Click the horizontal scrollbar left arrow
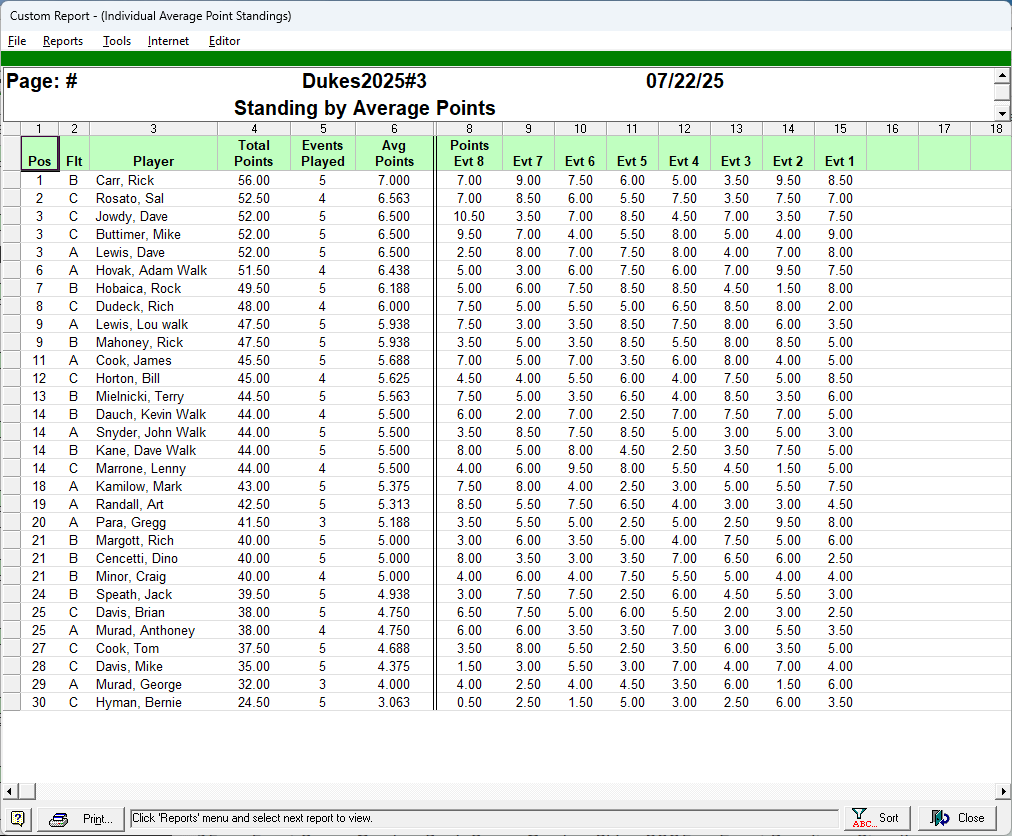This screenshot has height=836, width=1012. coord(8,791)
